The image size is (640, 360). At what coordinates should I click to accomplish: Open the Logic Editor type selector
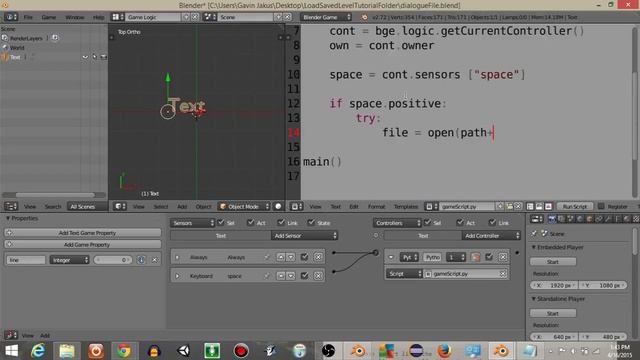pyautogui.click(x=11, y=335)
